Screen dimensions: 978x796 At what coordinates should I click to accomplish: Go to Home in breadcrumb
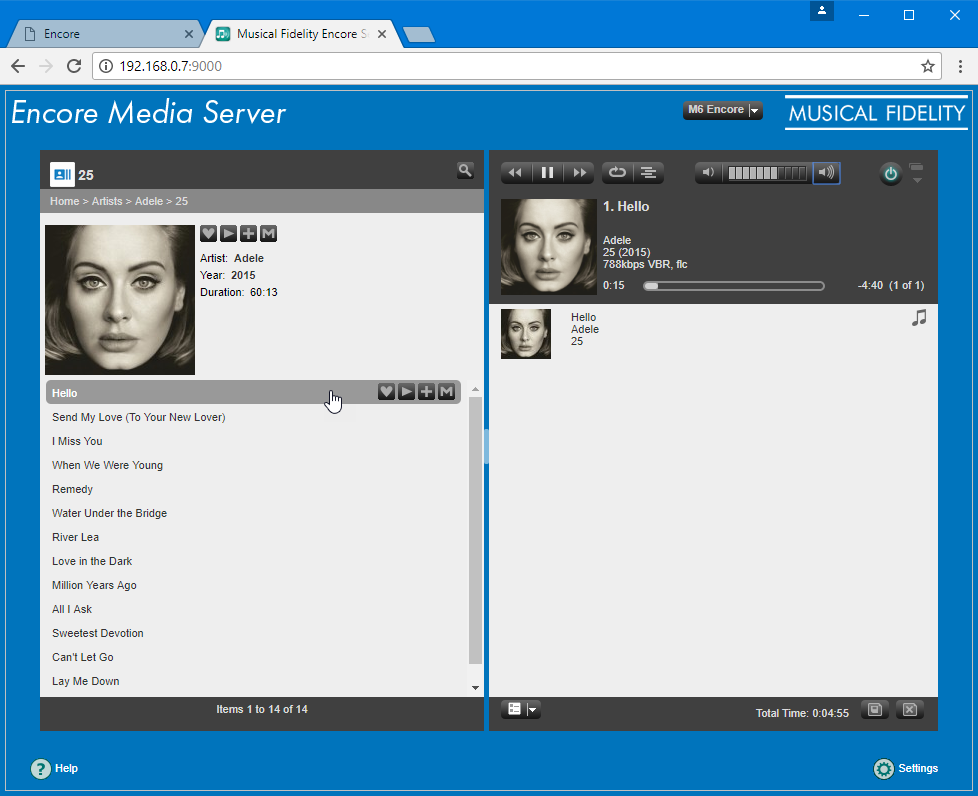[x=64, y=201]
